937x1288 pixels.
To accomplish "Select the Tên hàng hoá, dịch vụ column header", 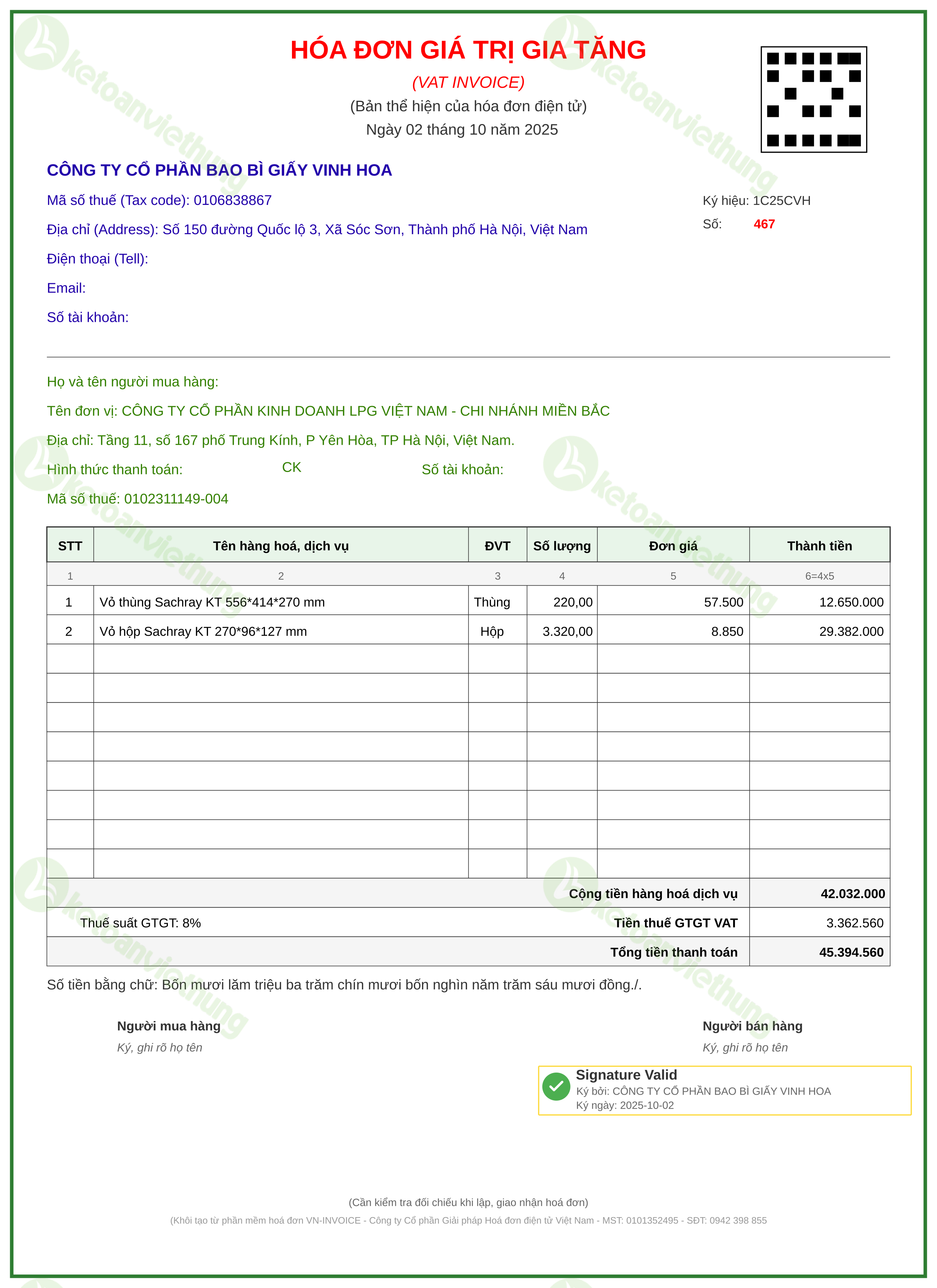I will (281, 545).
